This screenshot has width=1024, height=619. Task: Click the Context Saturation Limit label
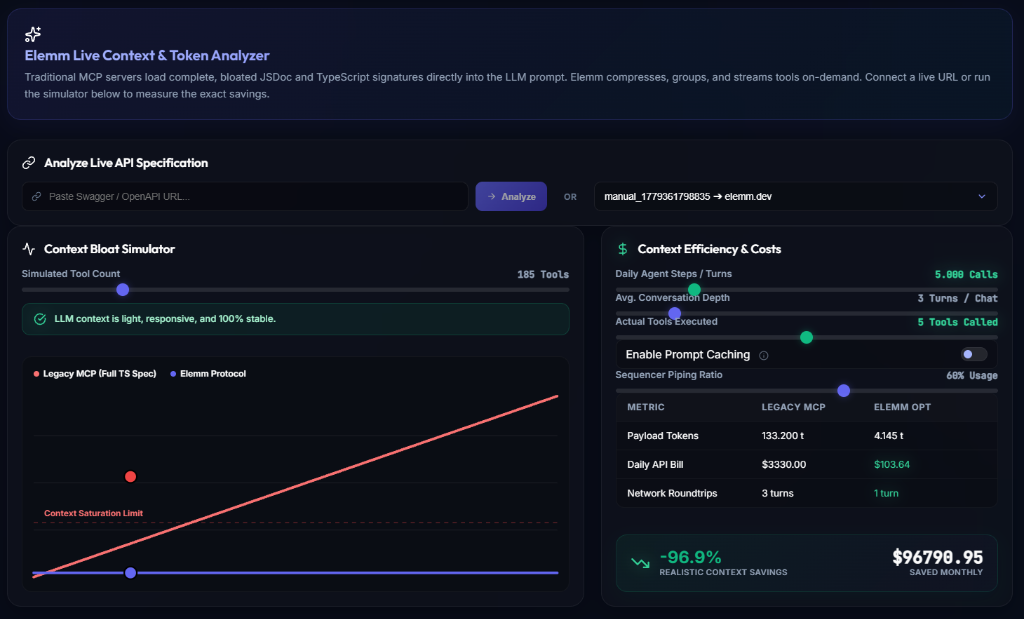click(x=93, y=513)
